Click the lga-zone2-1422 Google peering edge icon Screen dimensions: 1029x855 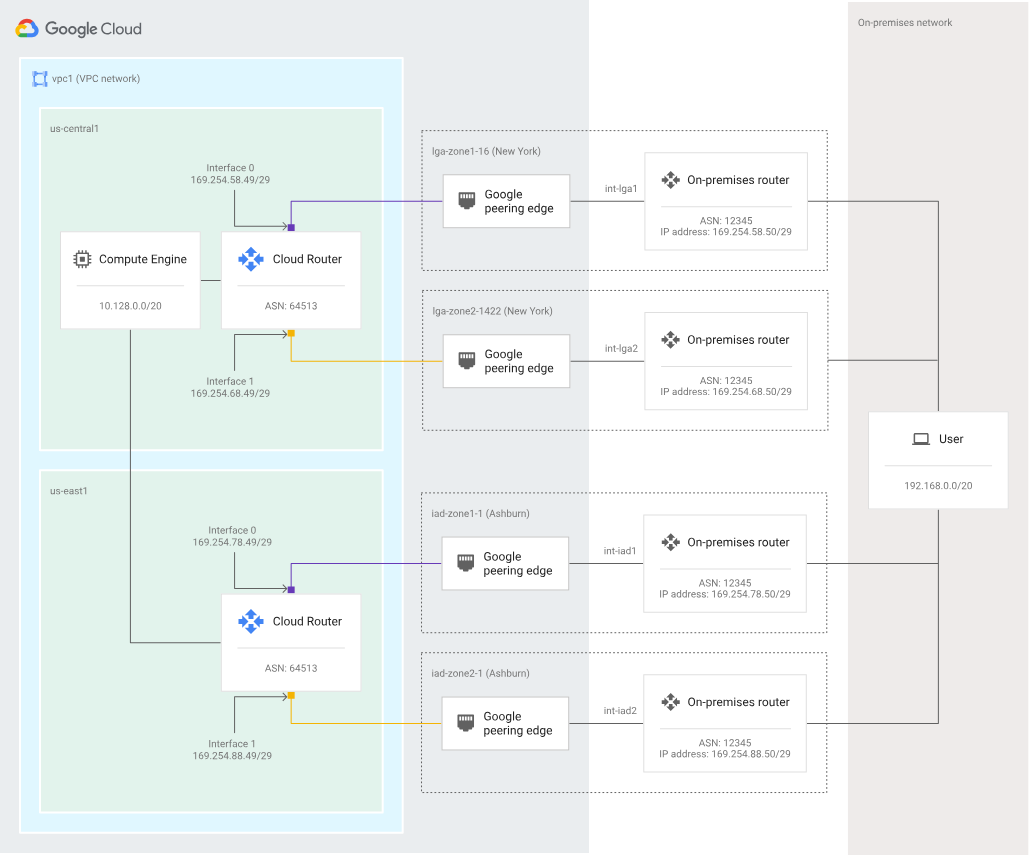coord(467,360)
